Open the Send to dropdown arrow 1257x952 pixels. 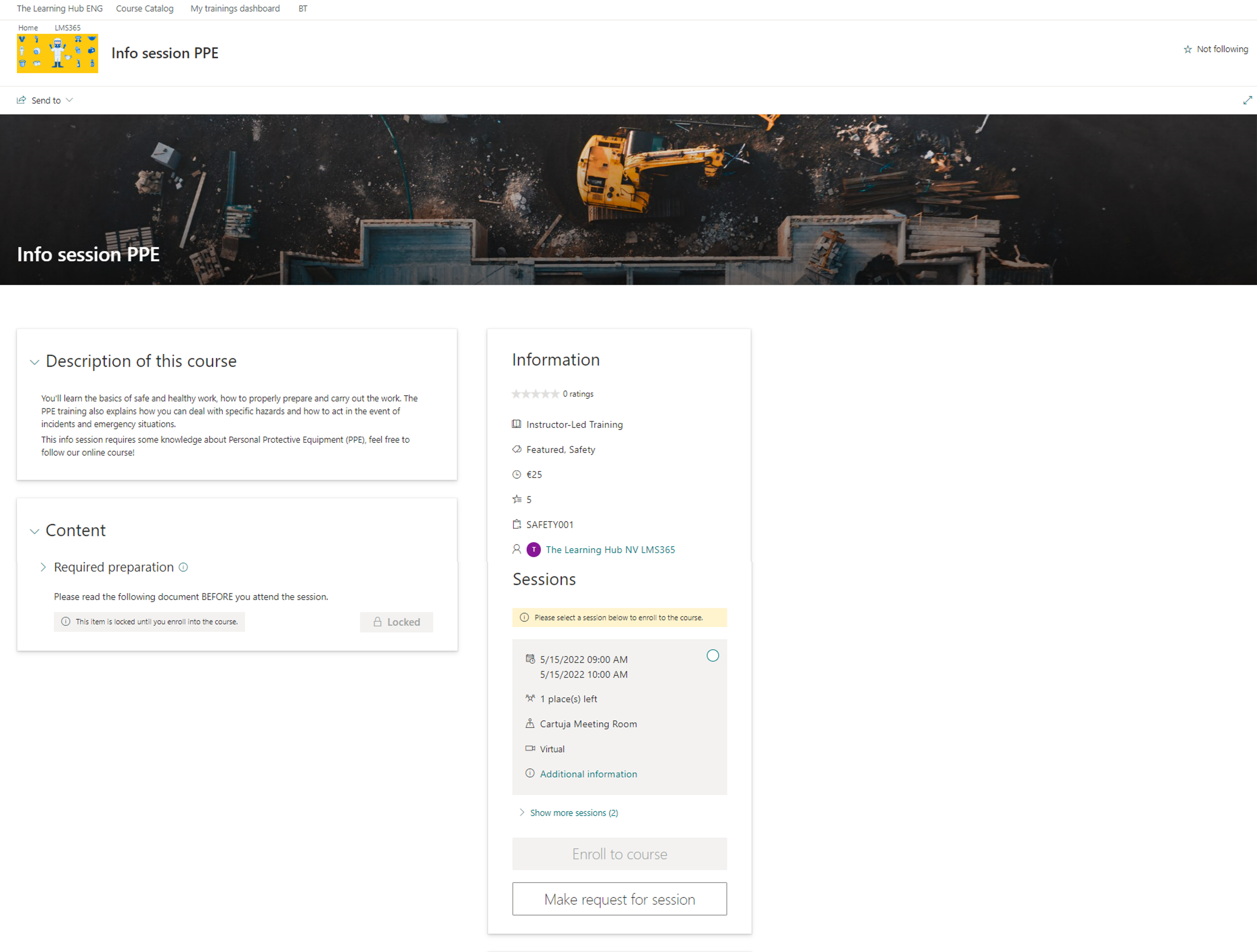(x=69, y=100)
